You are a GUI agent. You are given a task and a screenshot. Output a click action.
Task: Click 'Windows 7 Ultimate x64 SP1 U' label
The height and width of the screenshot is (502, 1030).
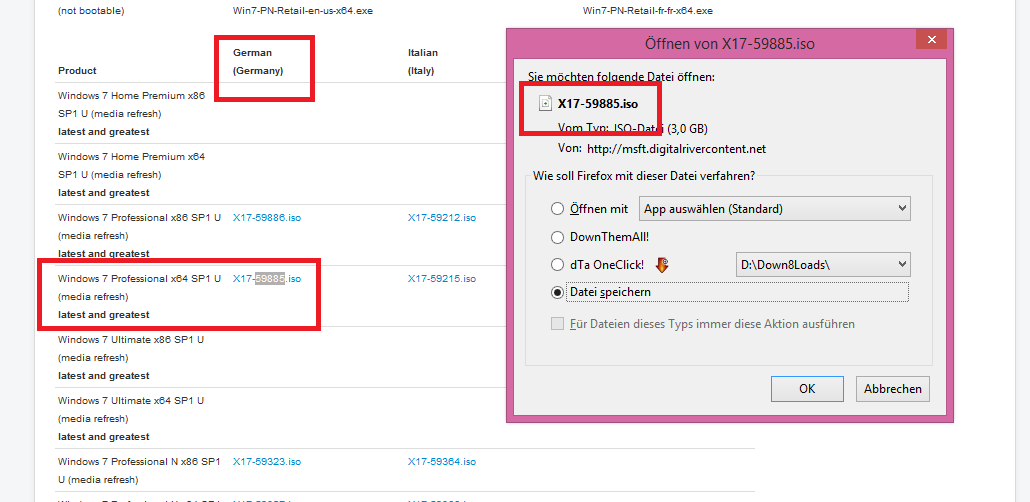click(131, 400)
